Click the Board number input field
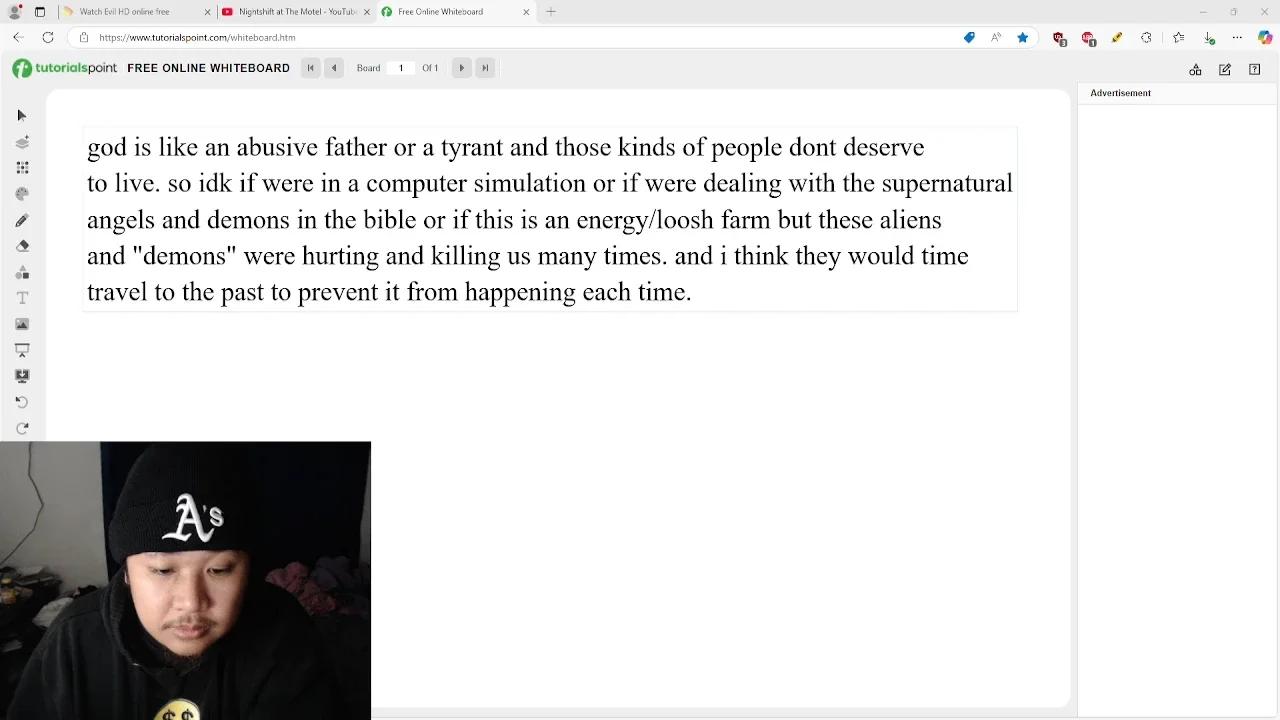The image size is (1280, 720). coord(401,68)
